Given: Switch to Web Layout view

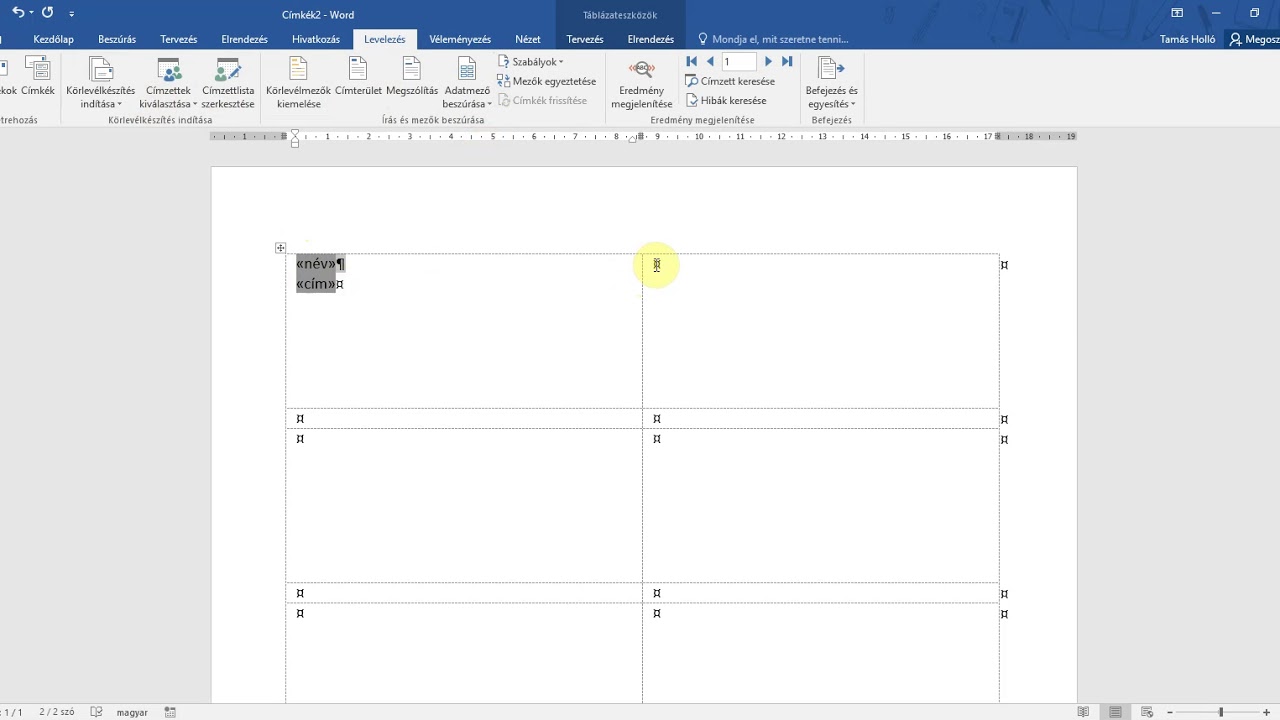Looking at the screenshot, I should click(1147, 712).
